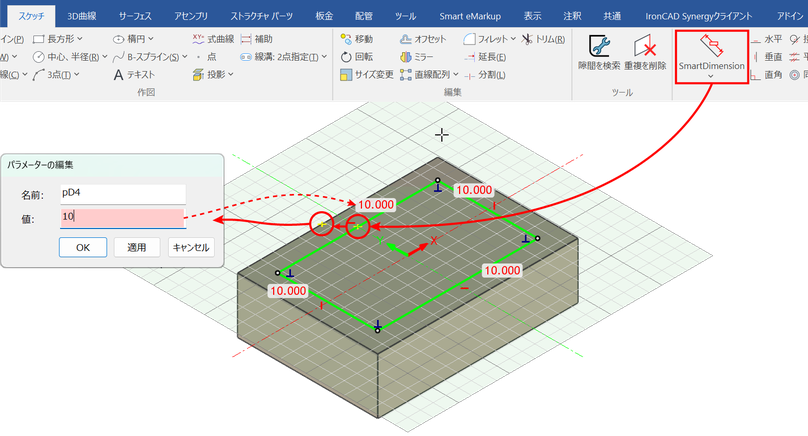The height and width of the screenshot is (436, 808).
Task: Select the トリム trim tool
Action: (x=543, y=39)
